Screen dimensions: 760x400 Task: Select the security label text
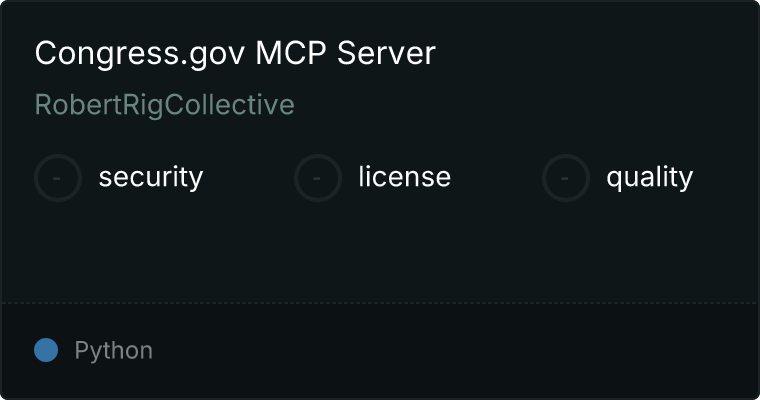[x=151, y=177]
